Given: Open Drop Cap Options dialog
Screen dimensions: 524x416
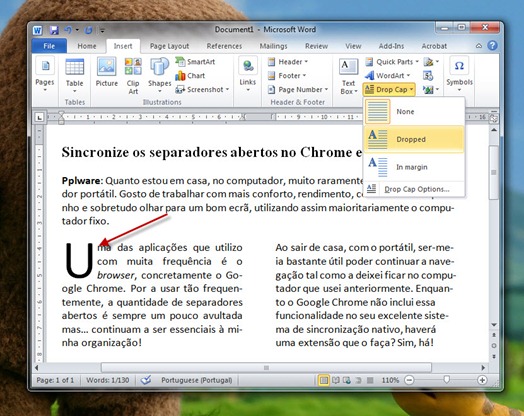Looking at the screenshot, I should click(x=414, y=189).
